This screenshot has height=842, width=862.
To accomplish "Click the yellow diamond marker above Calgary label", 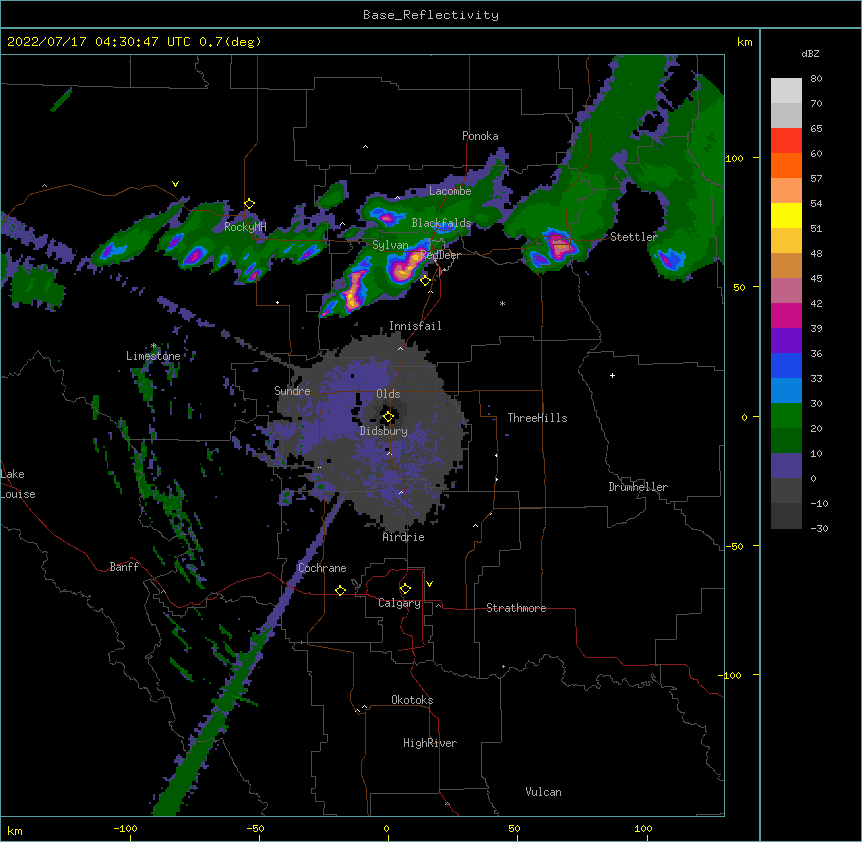I will pyautogui.click(x=405, y=589).
